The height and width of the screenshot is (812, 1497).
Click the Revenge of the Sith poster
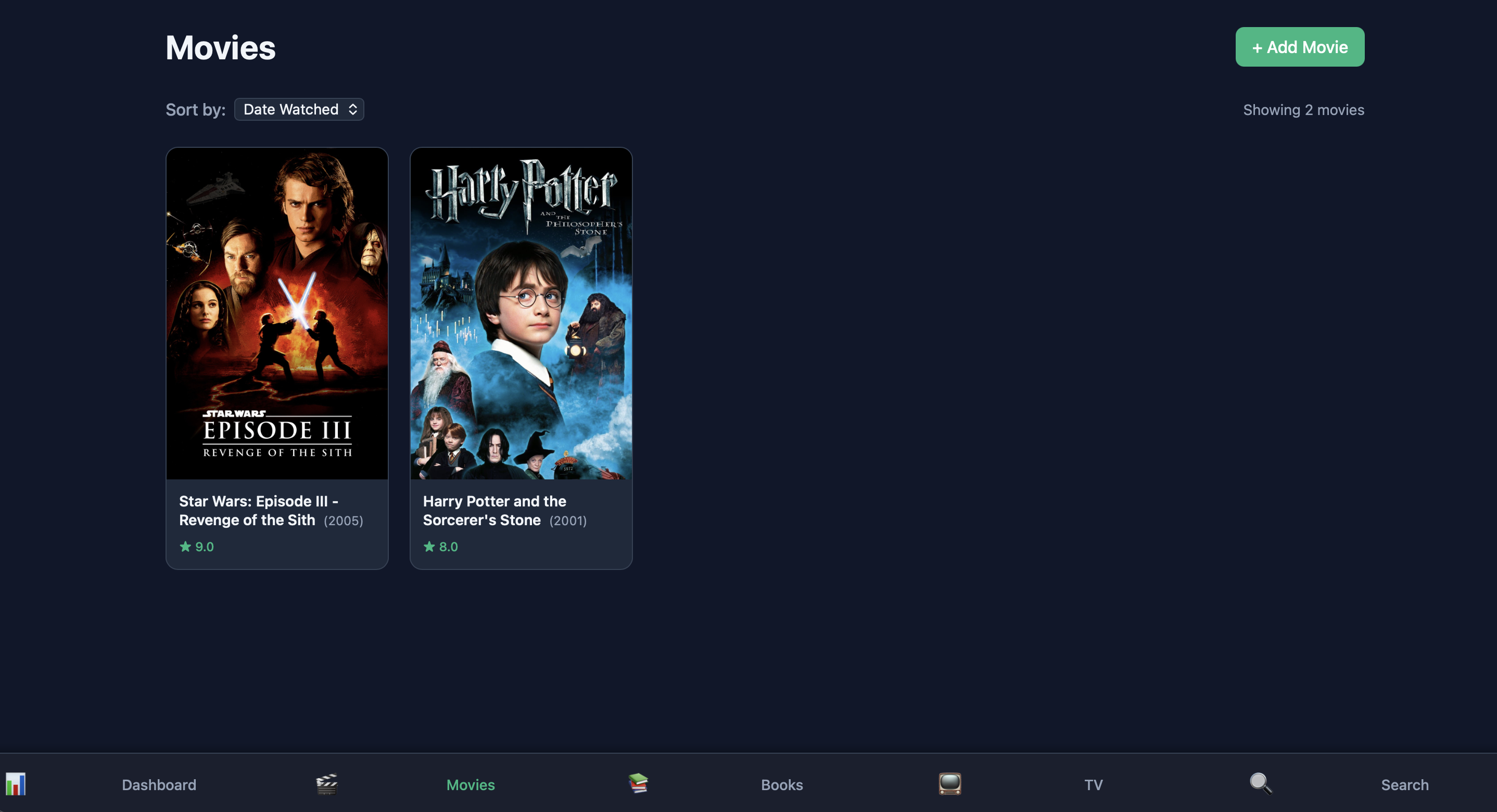[277, 314]
